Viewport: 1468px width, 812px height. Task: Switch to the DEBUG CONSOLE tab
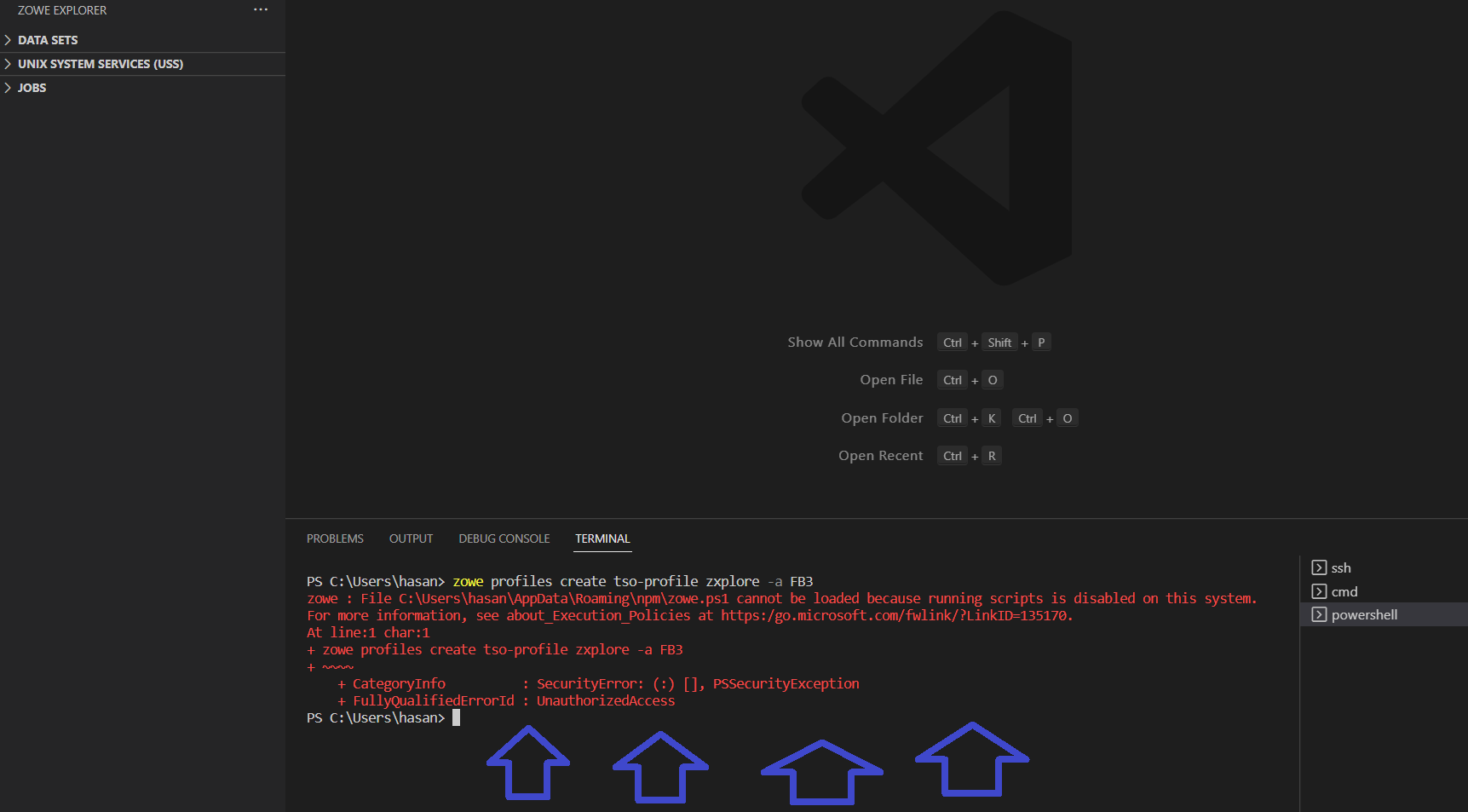(x=504, y=538)
